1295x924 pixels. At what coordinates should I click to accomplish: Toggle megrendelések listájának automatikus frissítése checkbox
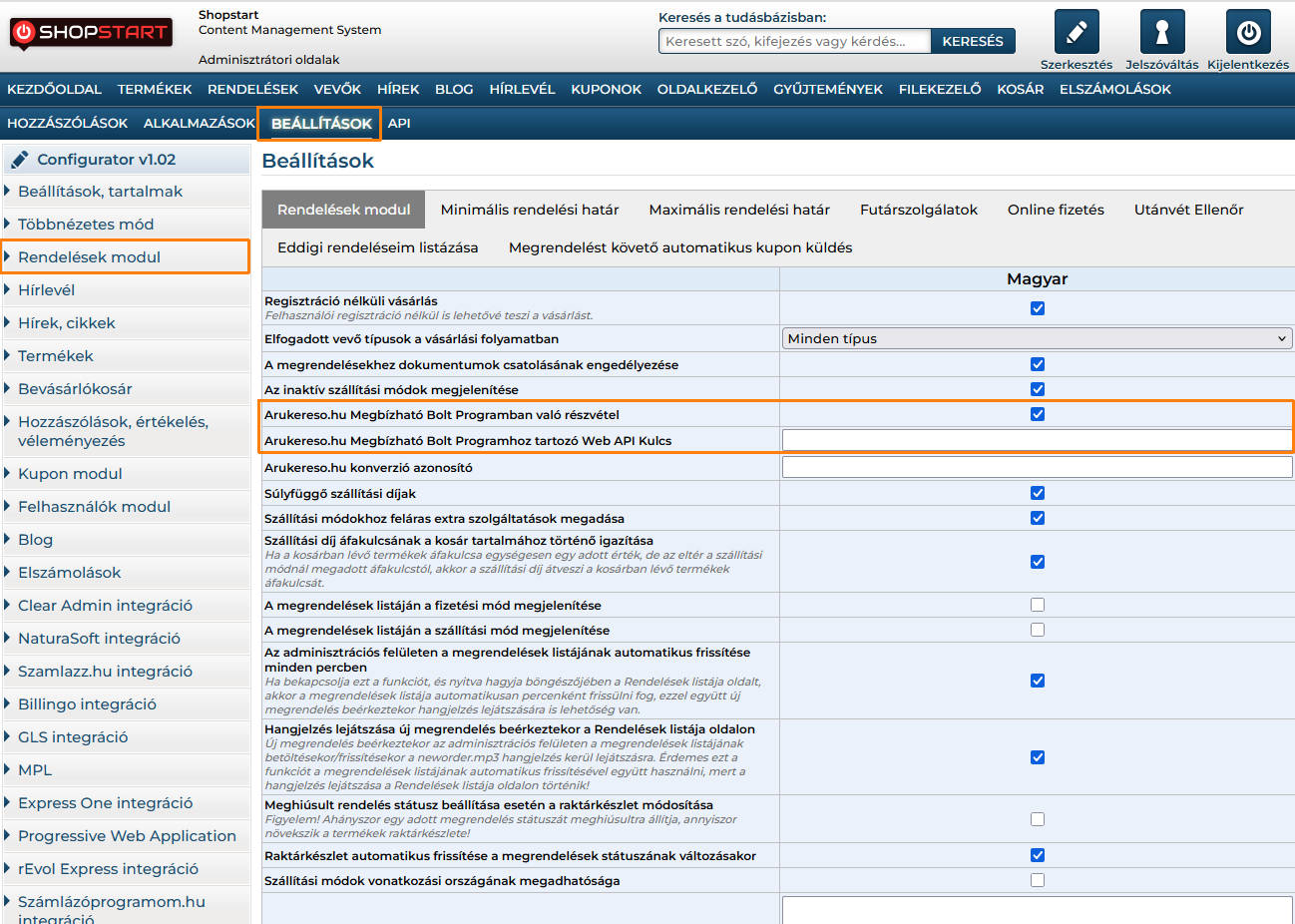tap(1038, 681)
